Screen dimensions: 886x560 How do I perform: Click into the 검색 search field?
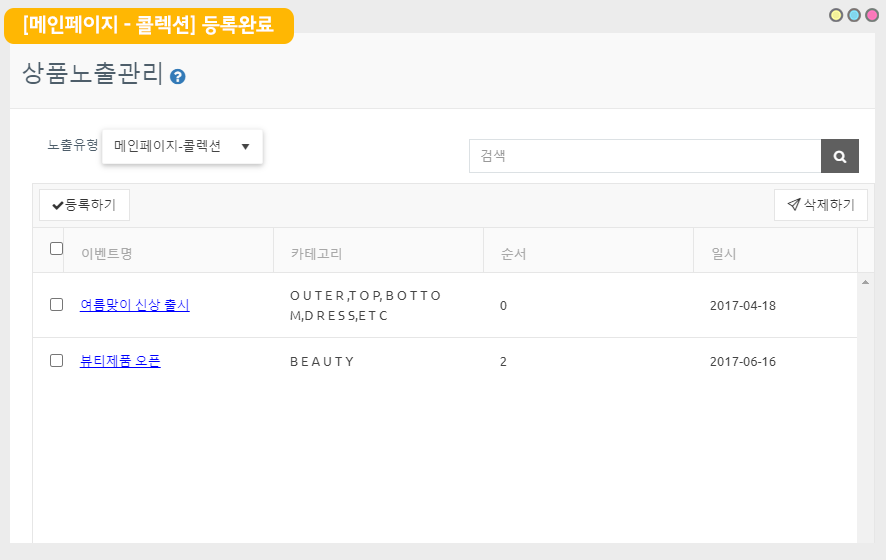tap(645, 156)
